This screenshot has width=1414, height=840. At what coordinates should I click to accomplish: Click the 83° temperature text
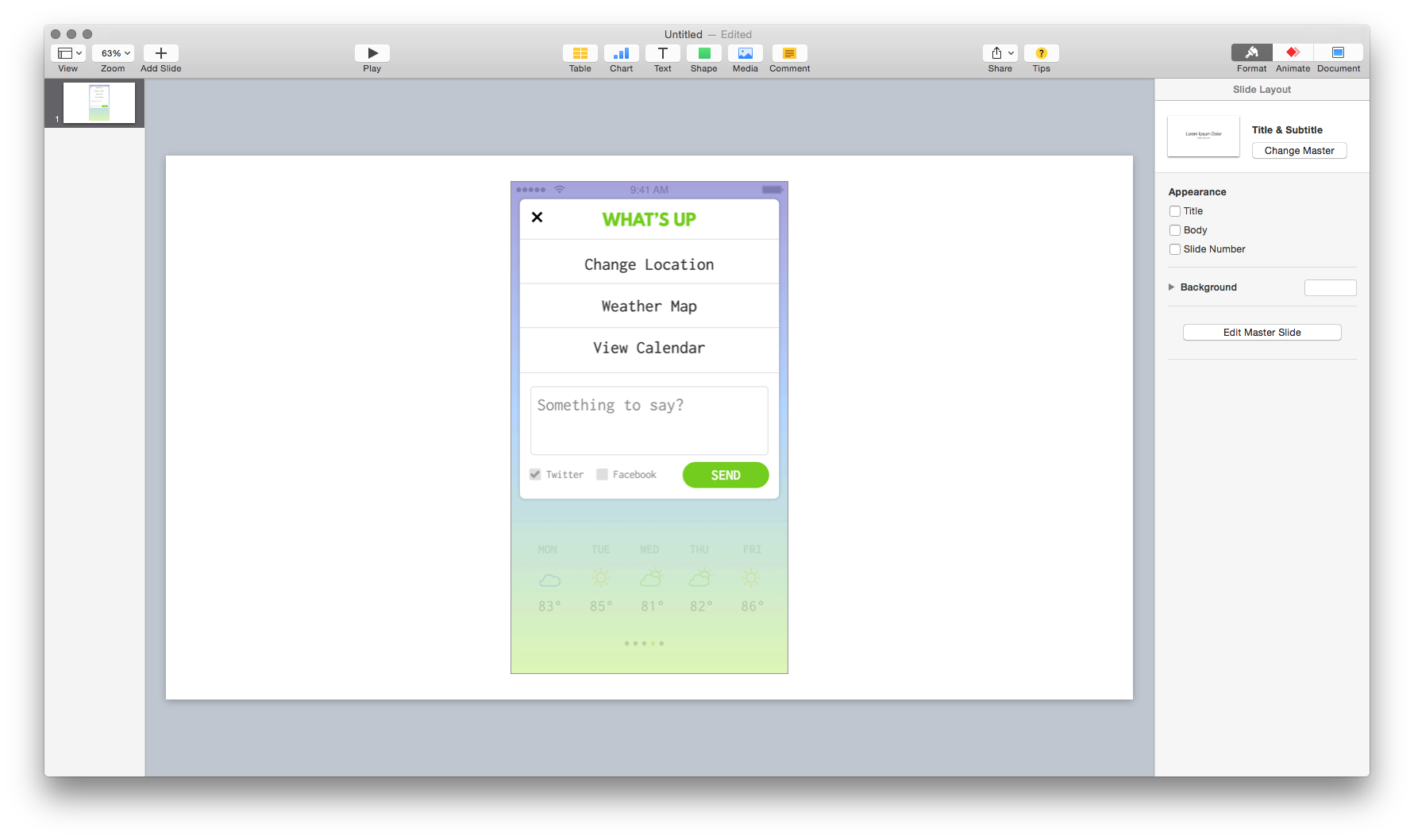[549, 607]
